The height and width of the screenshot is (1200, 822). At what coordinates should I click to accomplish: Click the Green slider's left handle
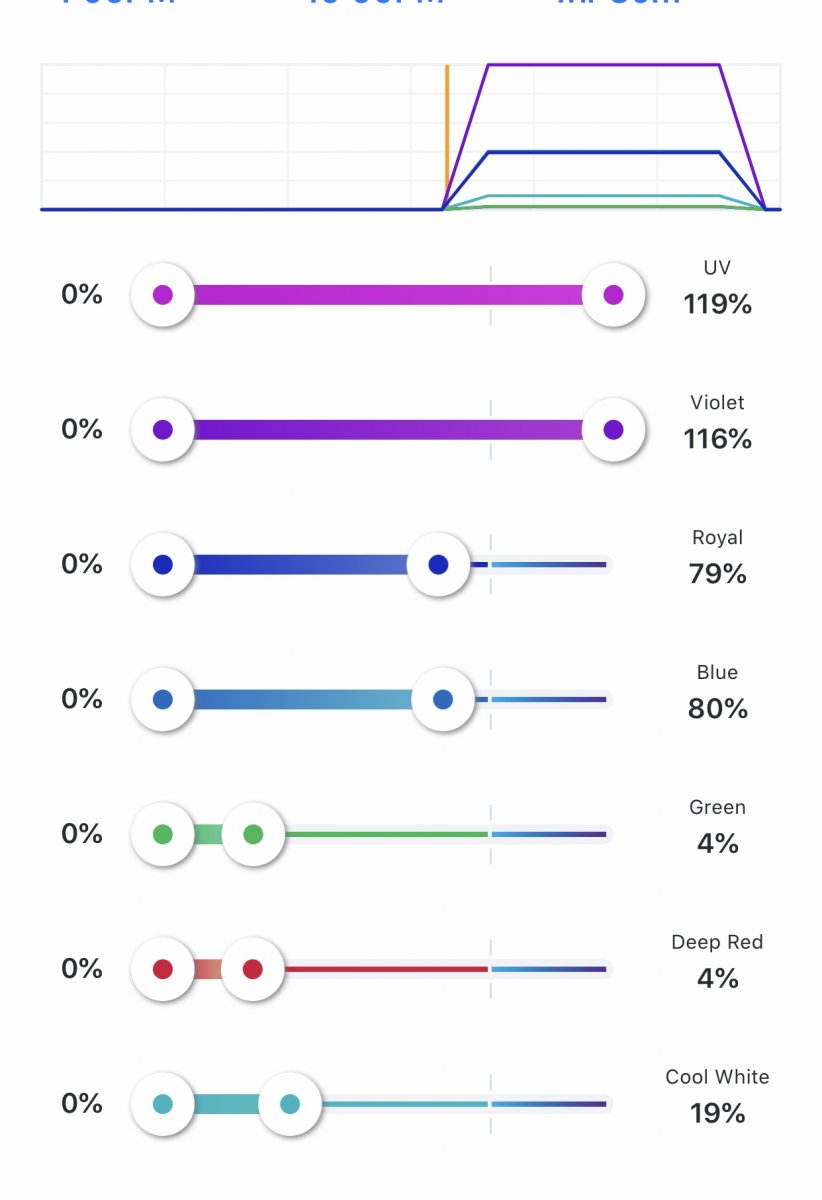point(163,834)
